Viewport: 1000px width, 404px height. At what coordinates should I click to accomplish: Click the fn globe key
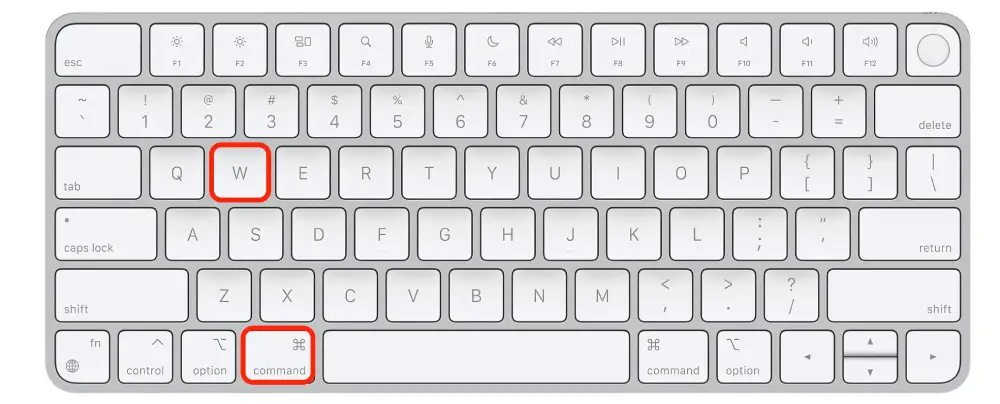pyautogui.click(x=82, y=357)
